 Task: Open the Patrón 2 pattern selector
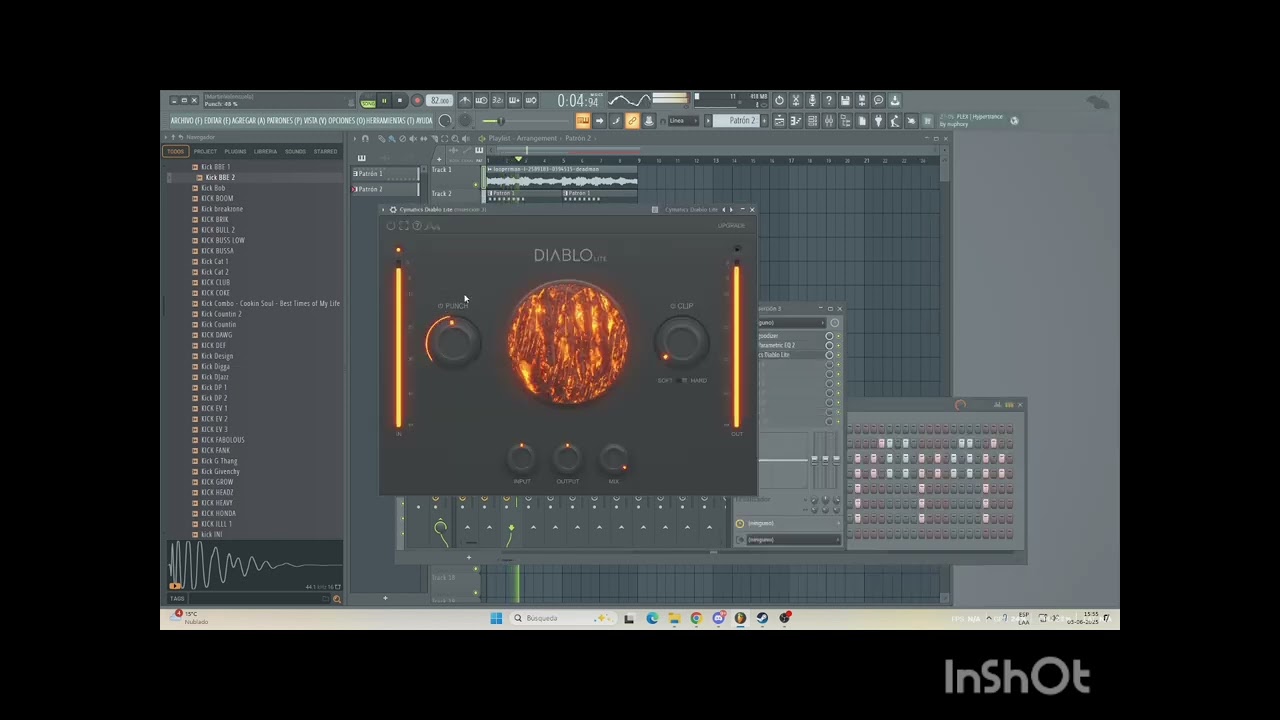tap(738, 121)
